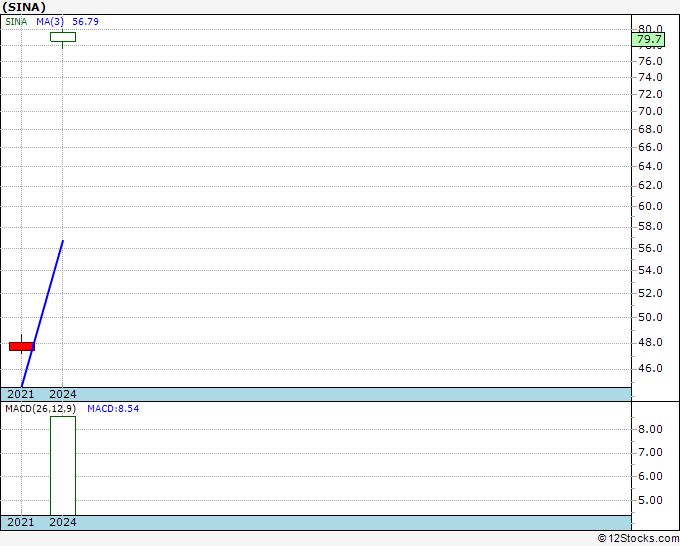Click the 64.0 price axis tick
This screenshot has height=546, width=680.
pos(650,166)
